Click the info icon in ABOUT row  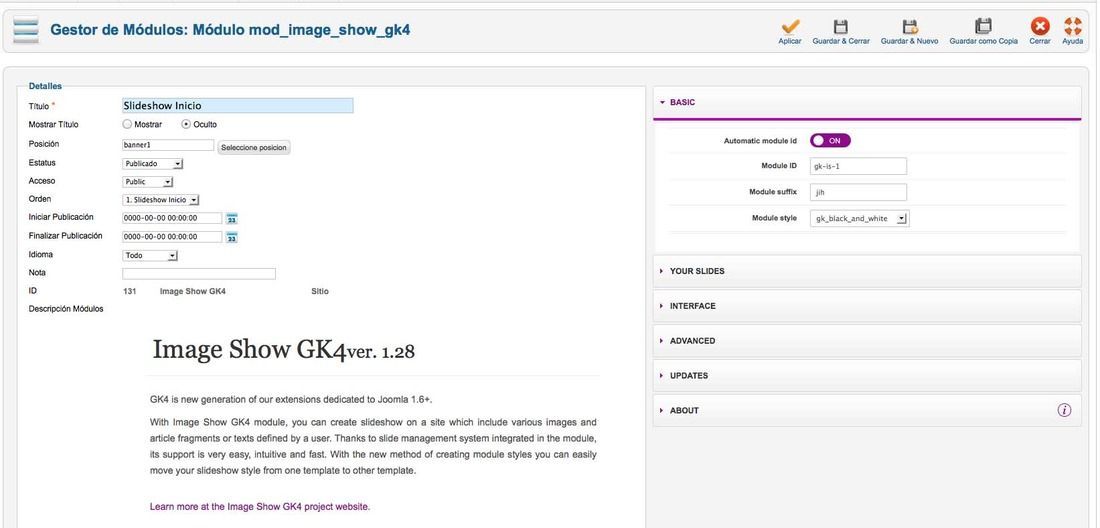(1064, 410)
